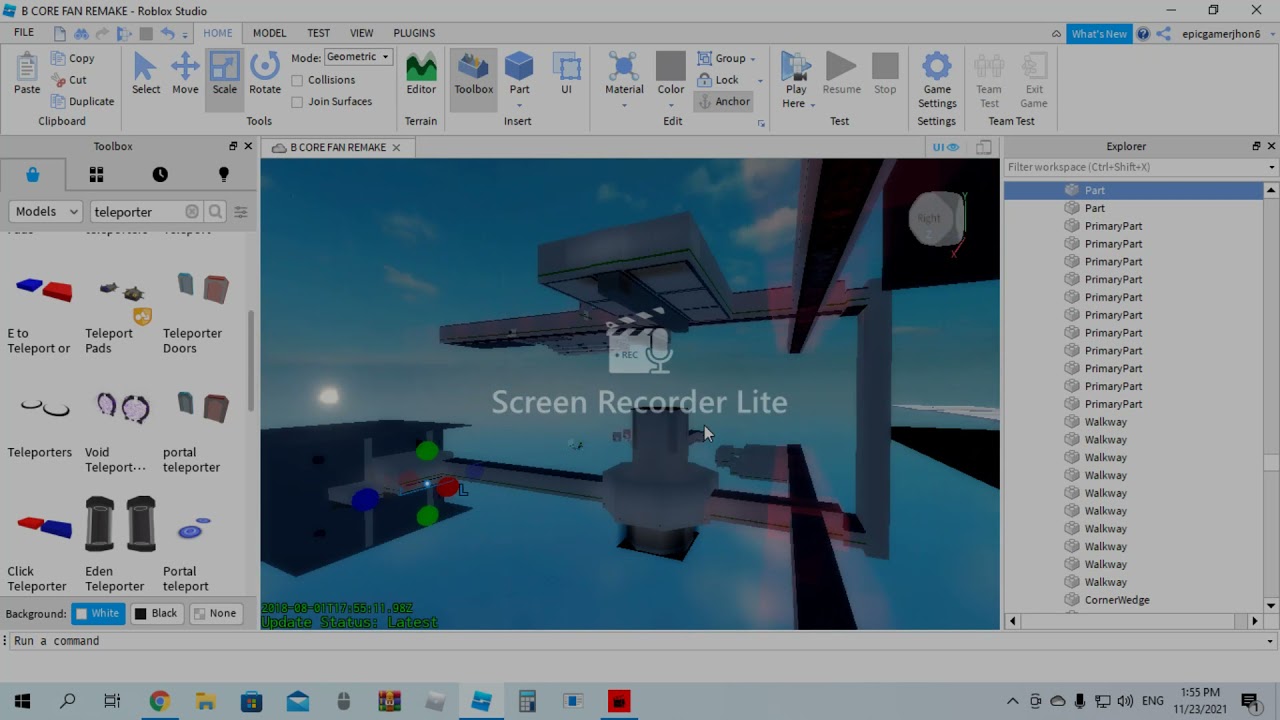1280x720 pixels.
Task: Pick the Teleport Pads model thumbnail
Action: (124, 292)
